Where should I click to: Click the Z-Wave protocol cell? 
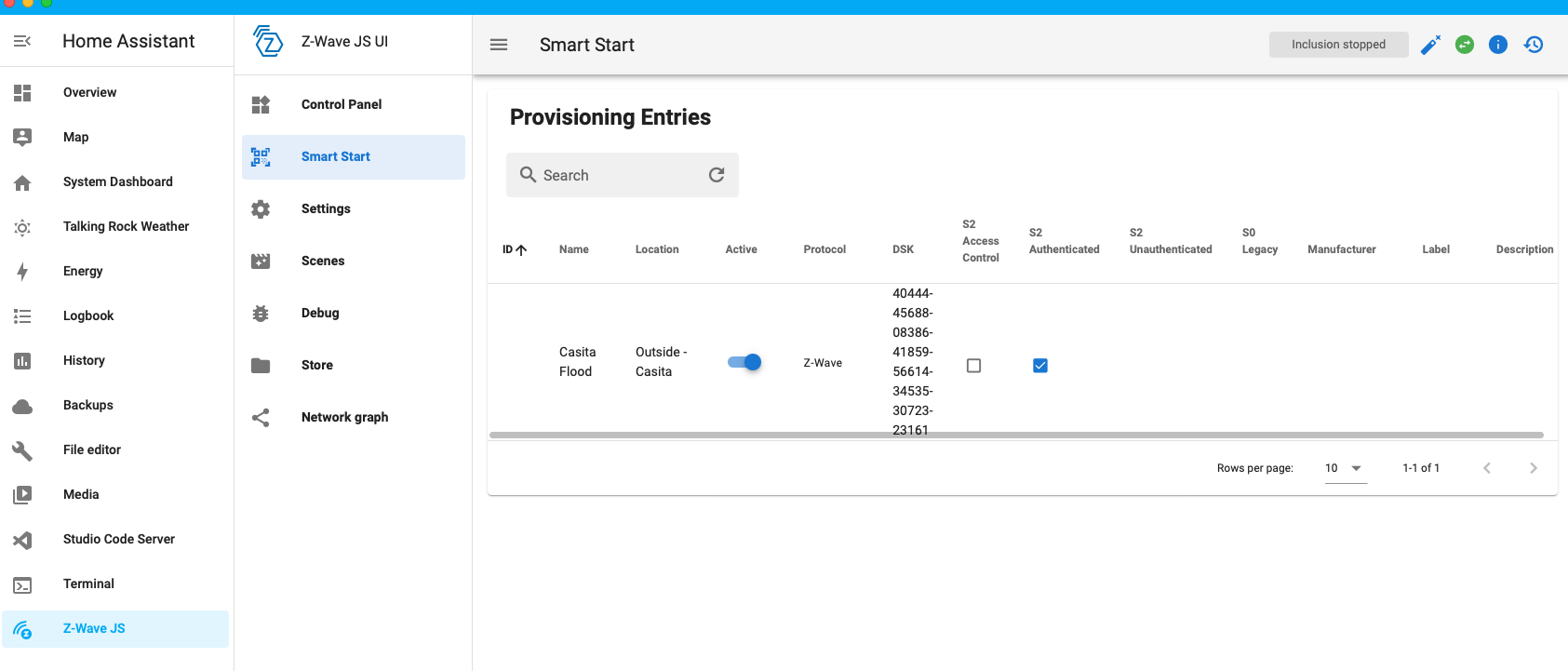[x=823, y=363]
